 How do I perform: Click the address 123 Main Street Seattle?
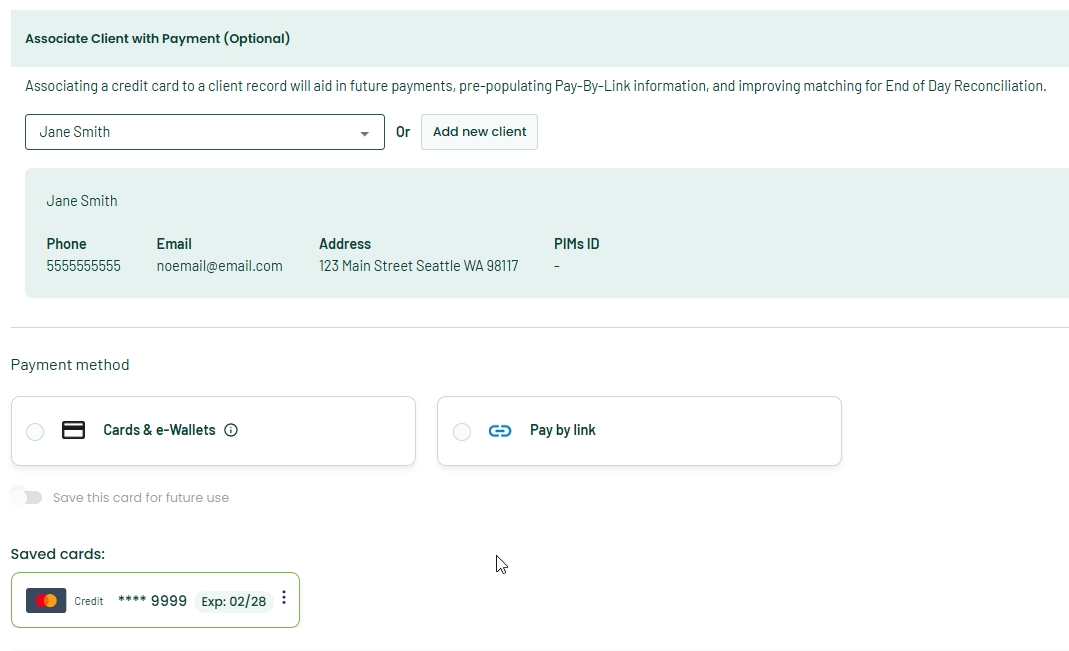(x=419, y=266)
